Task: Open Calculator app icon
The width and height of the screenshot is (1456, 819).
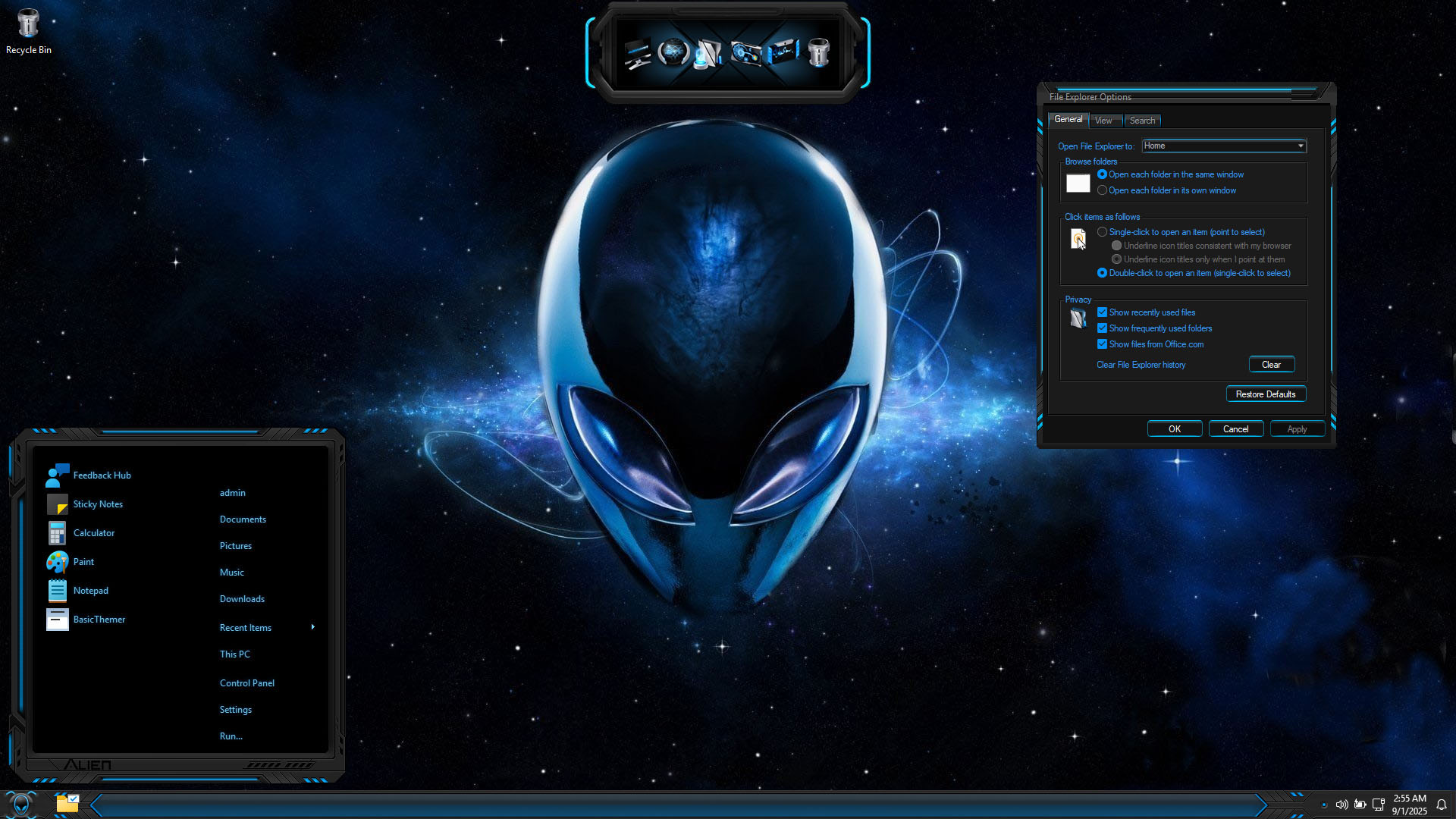Action: [58, 533]
